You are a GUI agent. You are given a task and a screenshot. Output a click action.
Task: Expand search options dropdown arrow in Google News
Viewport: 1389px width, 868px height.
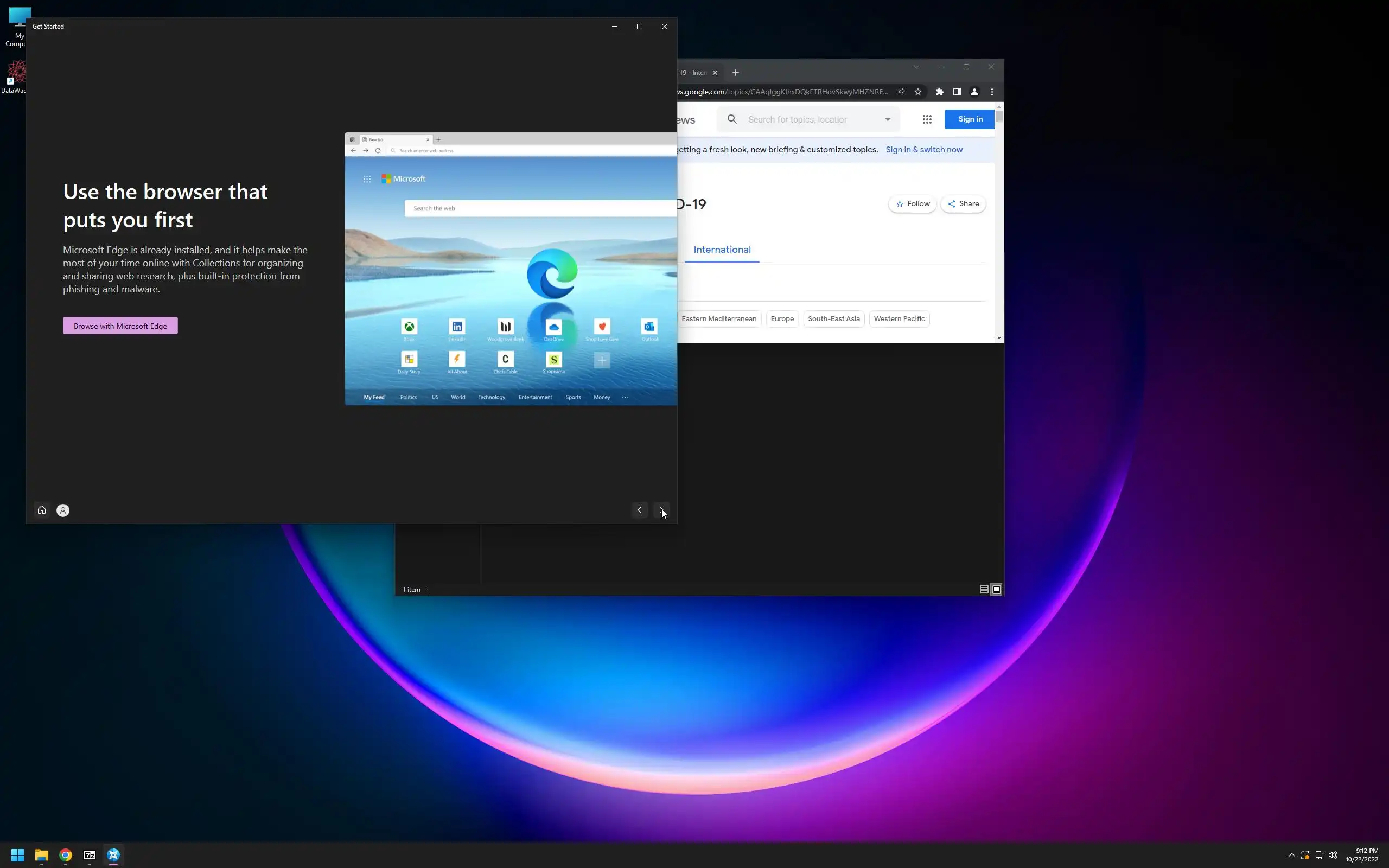pos(887,119)
